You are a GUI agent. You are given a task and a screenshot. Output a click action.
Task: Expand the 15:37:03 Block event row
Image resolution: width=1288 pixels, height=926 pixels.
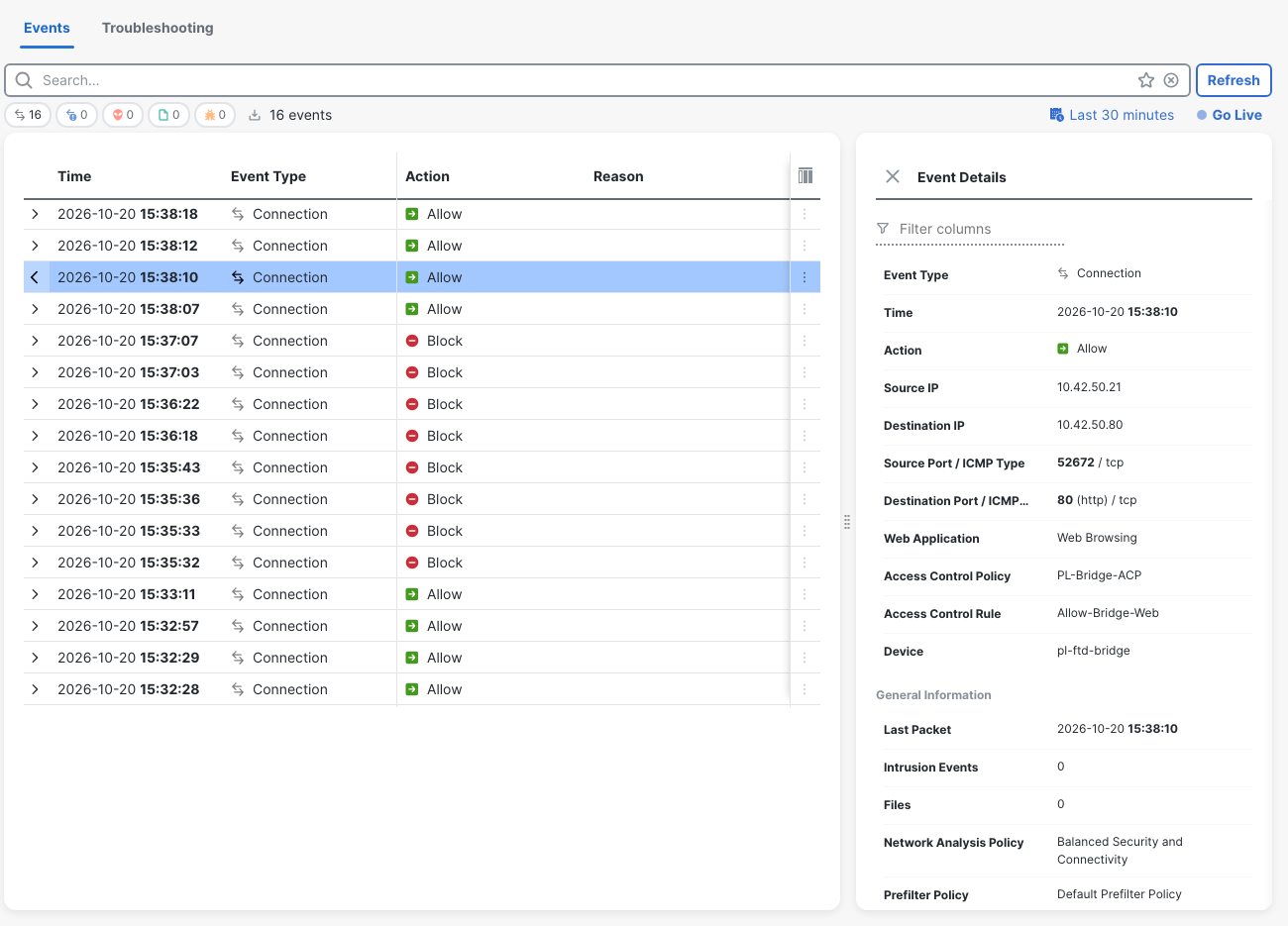point(35,372)
